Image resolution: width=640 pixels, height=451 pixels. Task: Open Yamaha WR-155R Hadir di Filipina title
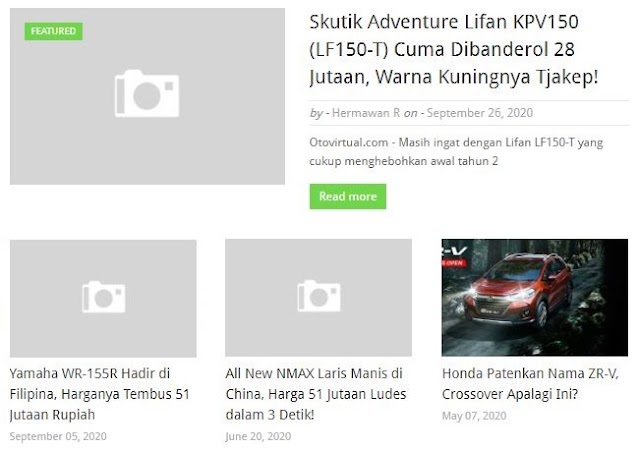(x=100, y=394)
